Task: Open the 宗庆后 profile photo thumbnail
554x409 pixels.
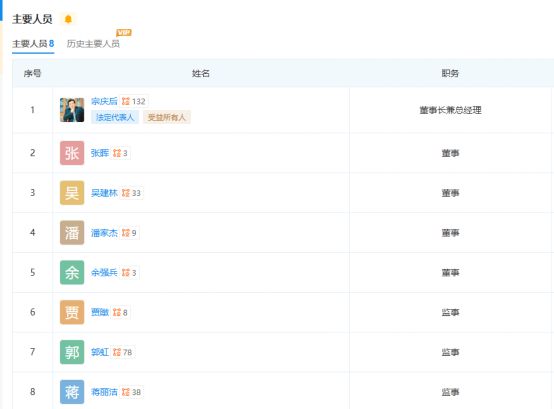Action: (x=72, y=110)
